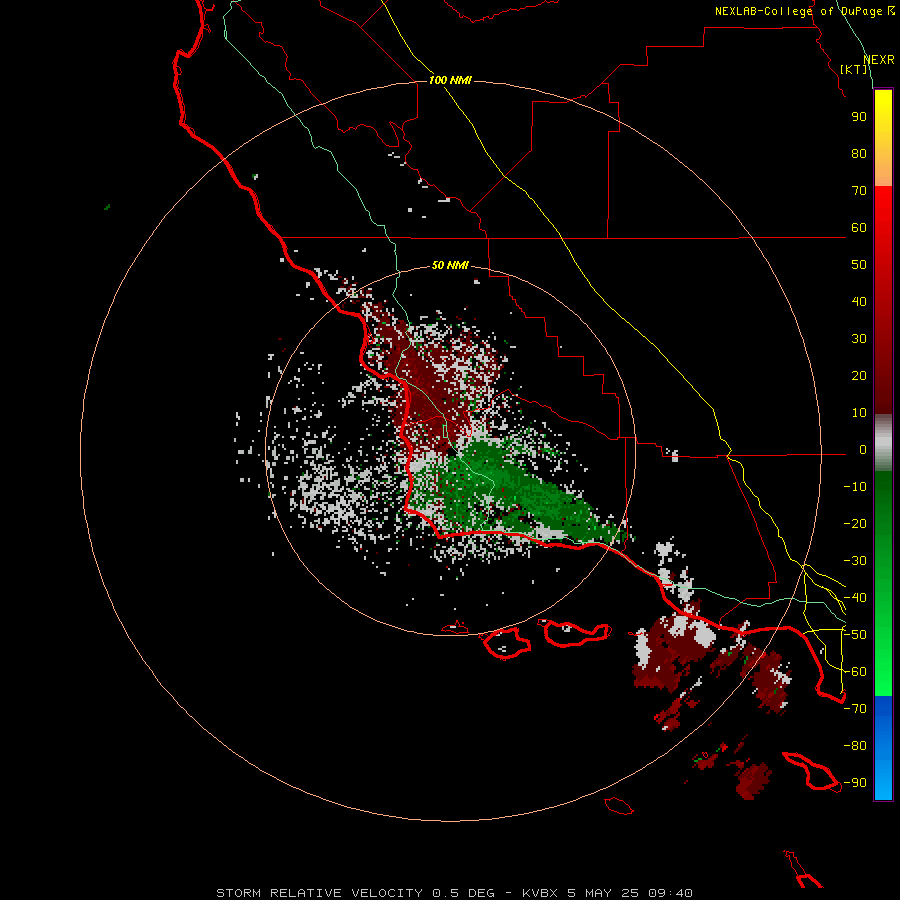Click the -90 scale value
Image resolution: width=900 pixels, height=900 pixels.
[855, 783]
